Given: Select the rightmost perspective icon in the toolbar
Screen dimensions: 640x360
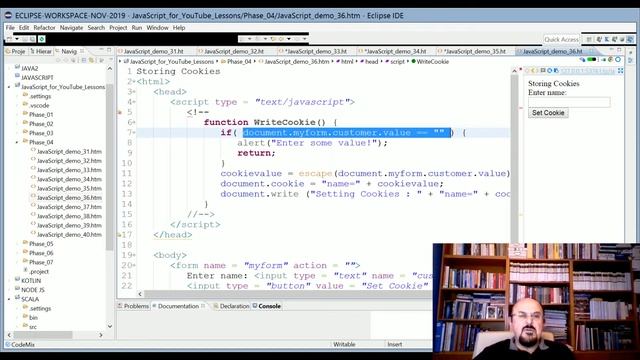Looking at the screenshot, I should coord(630,39).
